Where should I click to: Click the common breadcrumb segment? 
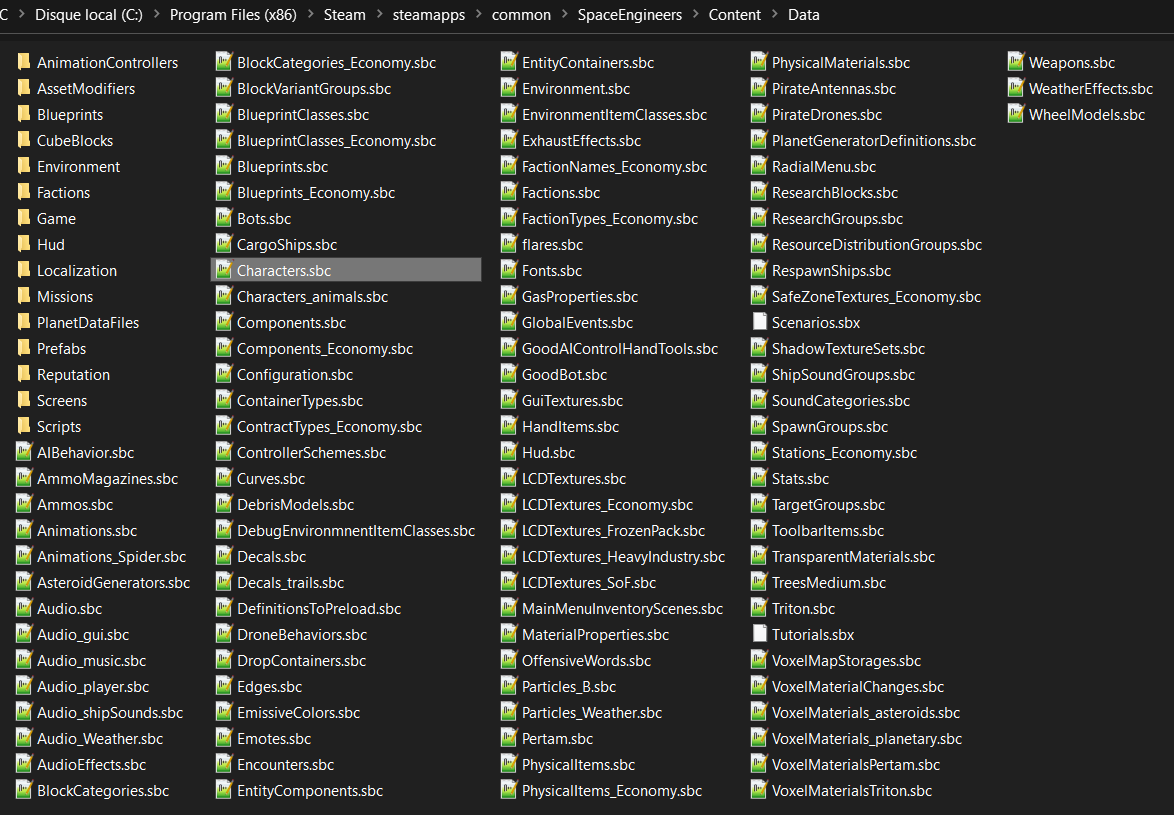[x=523, y=15]
